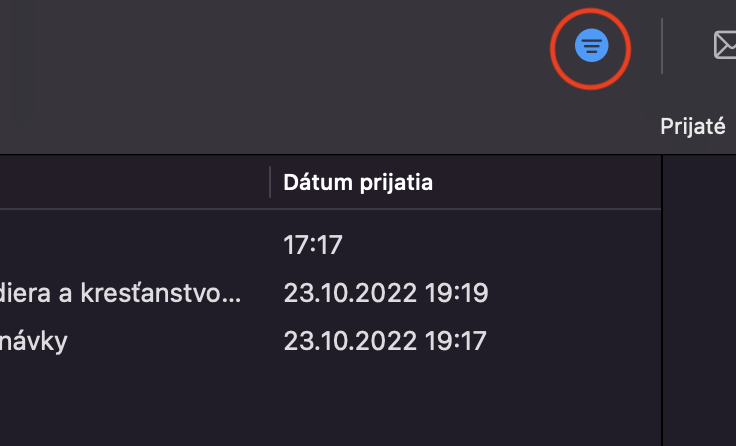Click the envelope get-mail icon
The height and width of the screenshot is (446, 736).
[x=725, y=45]
